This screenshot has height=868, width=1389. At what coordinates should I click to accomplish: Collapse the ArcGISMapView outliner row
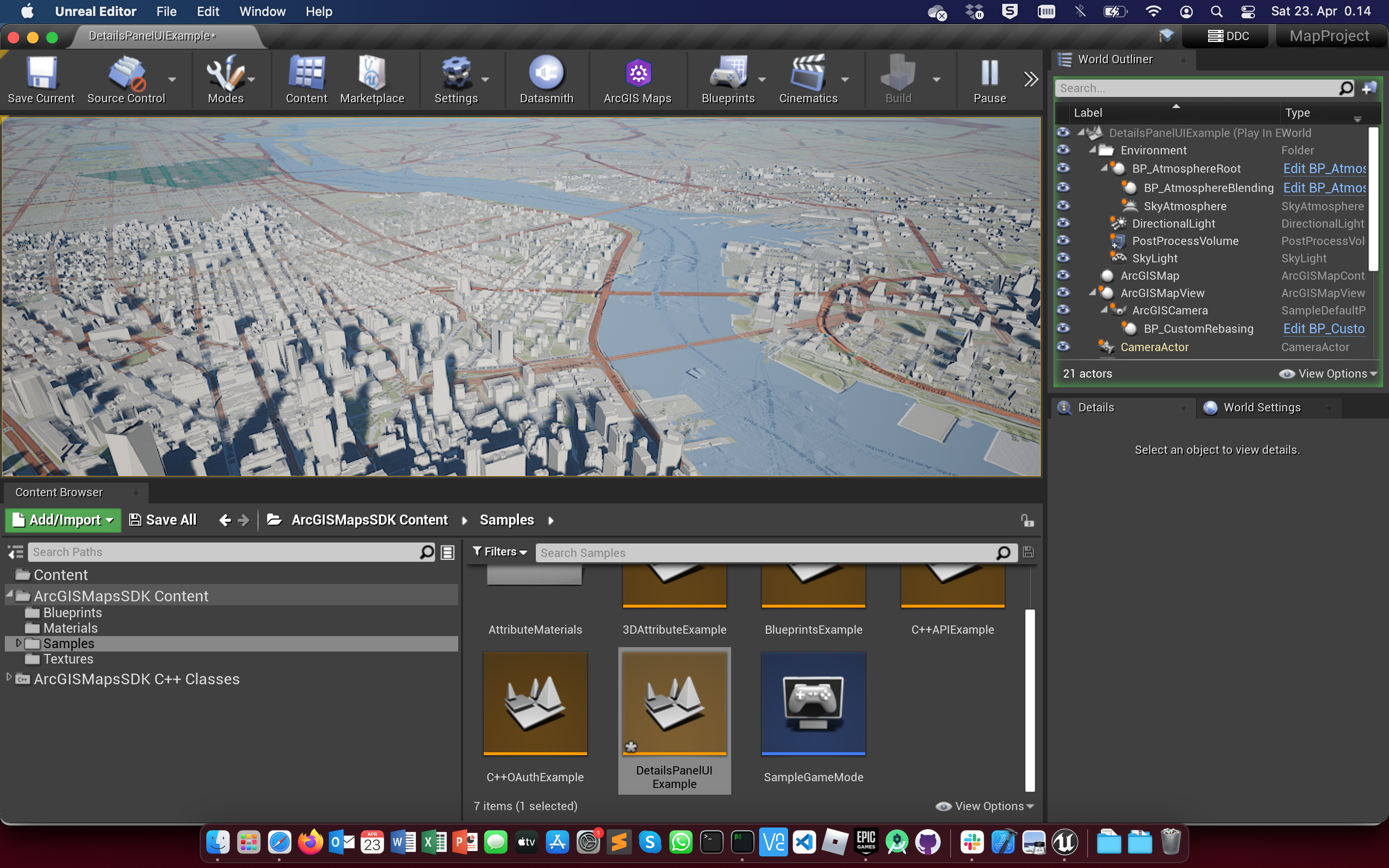[1092, 293]
